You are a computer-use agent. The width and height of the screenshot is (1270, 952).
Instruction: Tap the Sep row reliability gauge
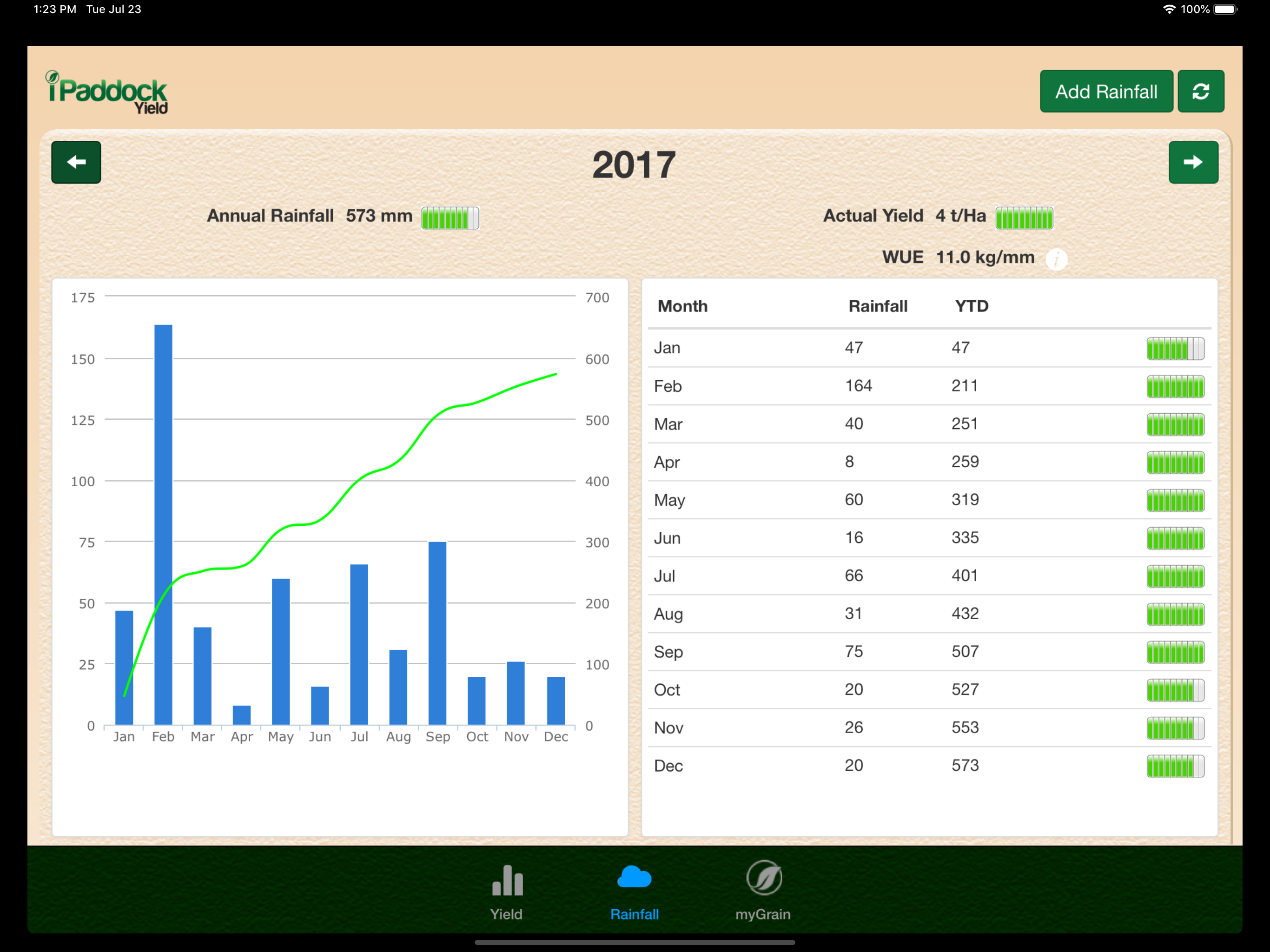point(1175,652)
